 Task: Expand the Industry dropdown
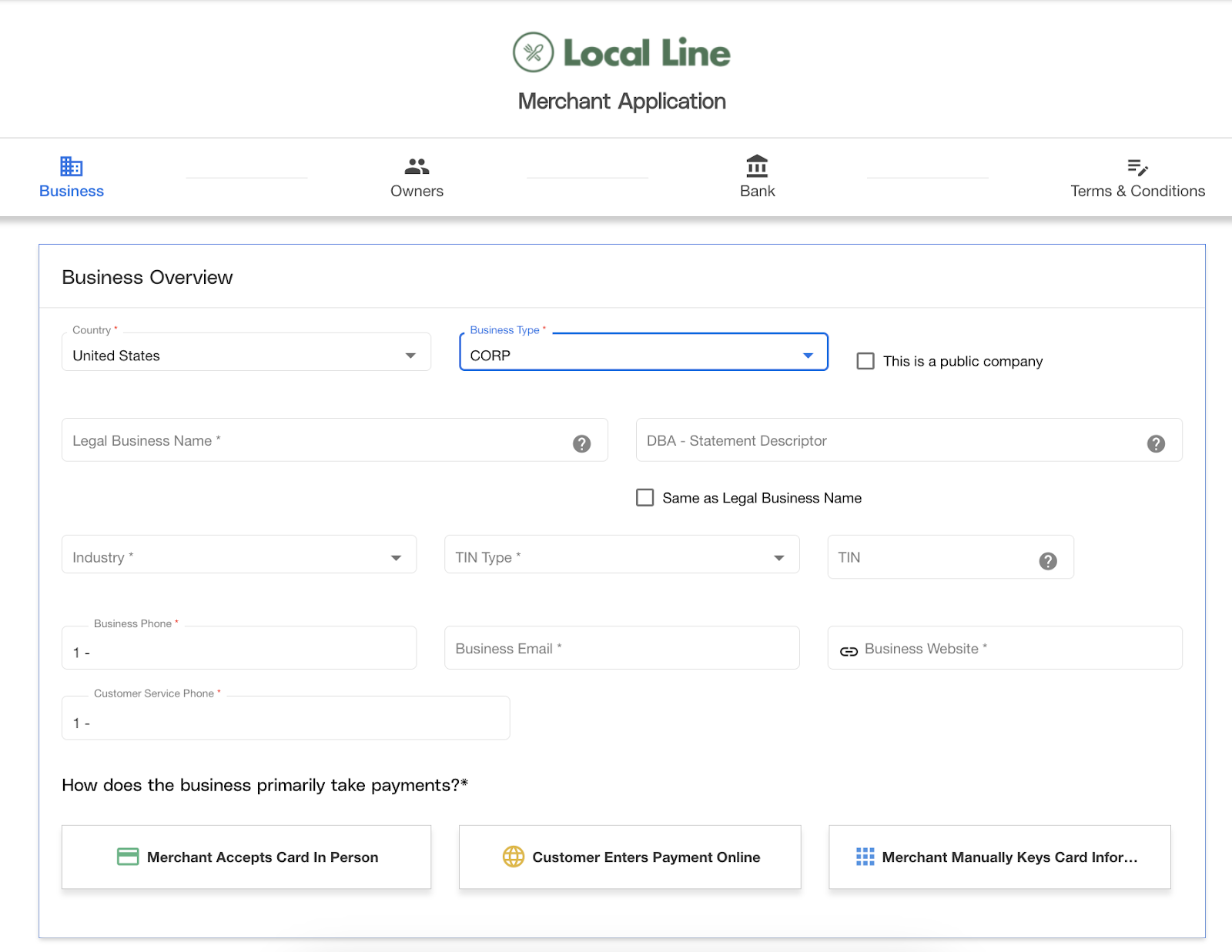click(x=239, y=557)
